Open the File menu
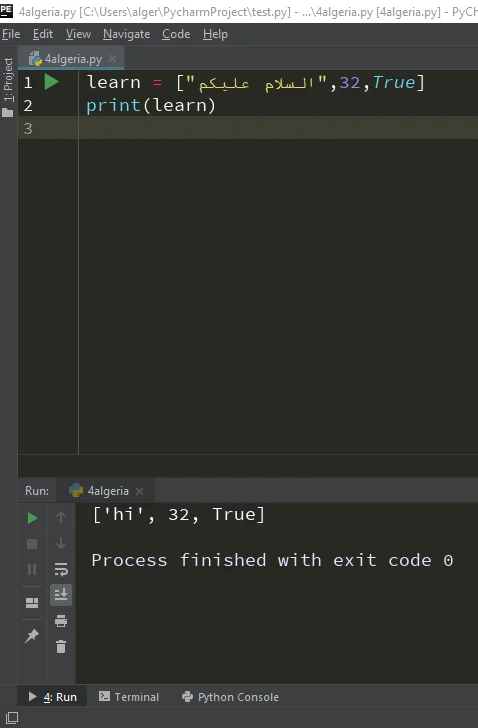478x728 pixels. pos(11,34)
